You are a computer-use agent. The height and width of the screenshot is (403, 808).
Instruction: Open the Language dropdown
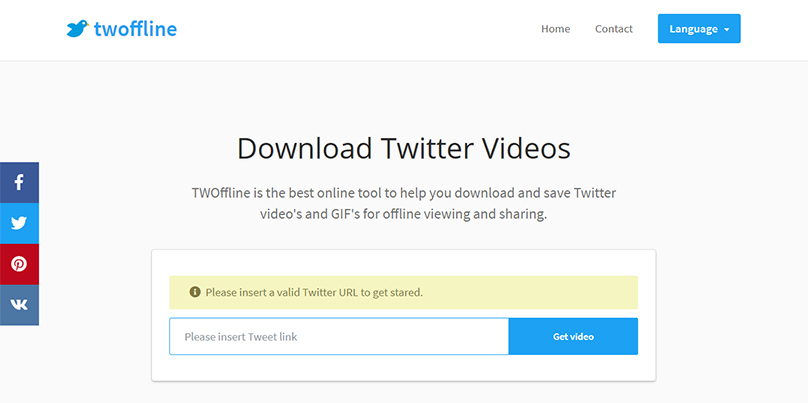click(x=699, y=29)
